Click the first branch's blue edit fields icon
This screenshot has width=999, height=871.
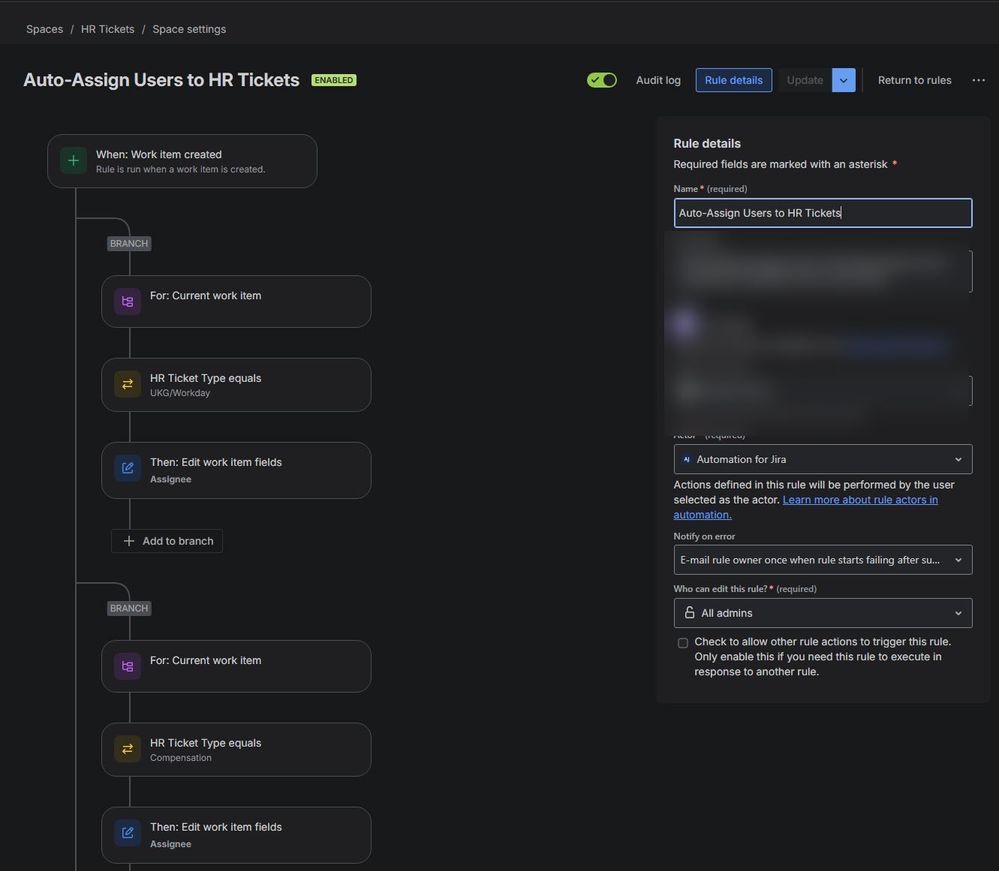127,468
